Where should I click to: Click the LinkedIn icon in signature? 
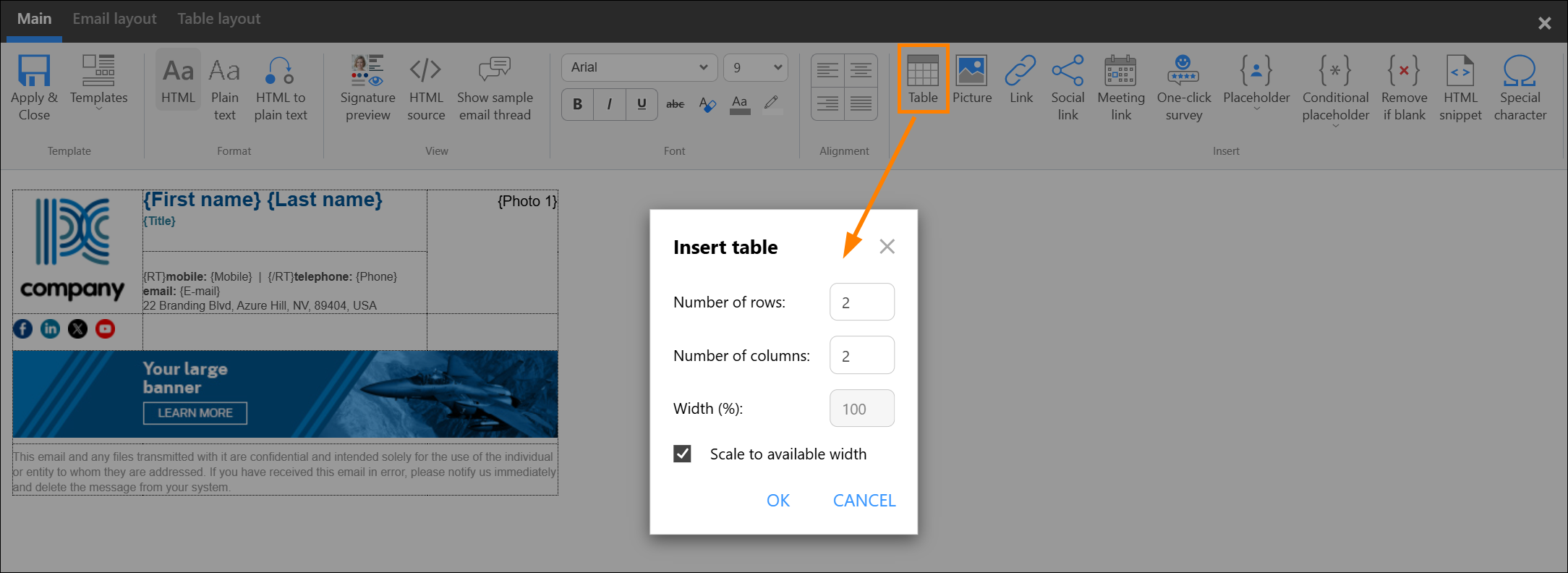pyautogui.click(x=51, y=329)
